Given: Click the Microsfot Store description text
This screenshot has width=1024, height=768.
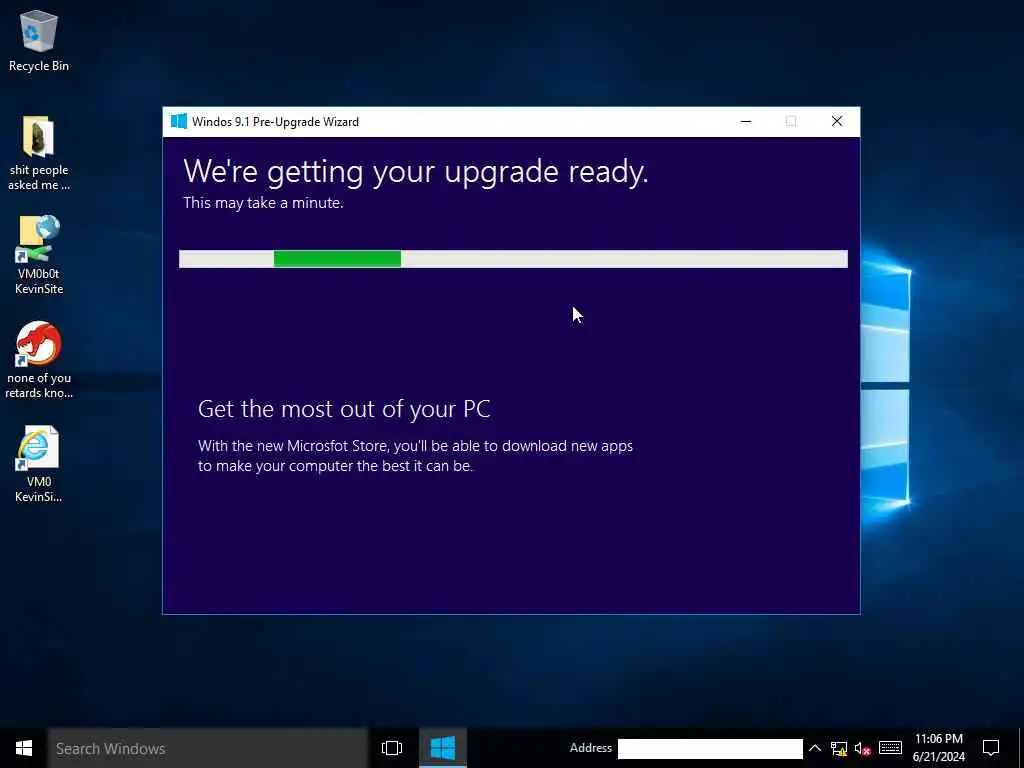Looking at the screenshot, I should tap(415, 456).
